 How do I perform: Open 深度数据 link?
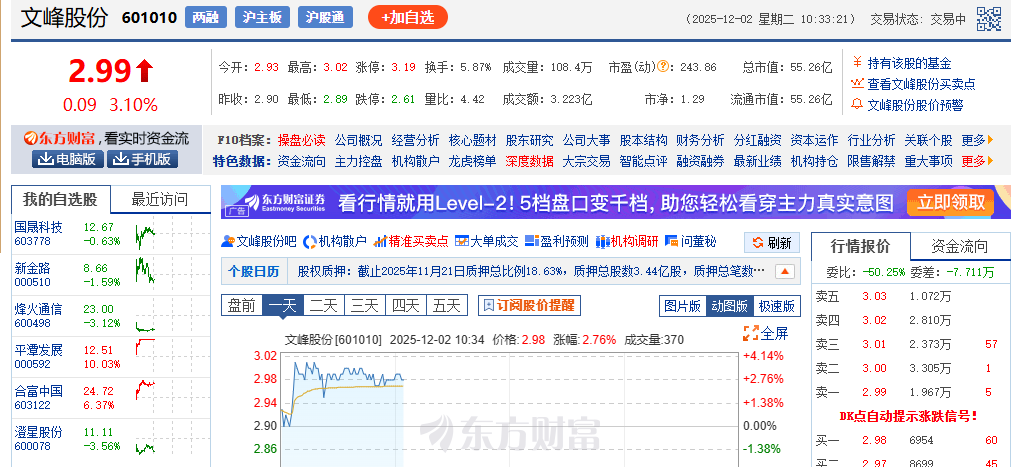(530, 161)
